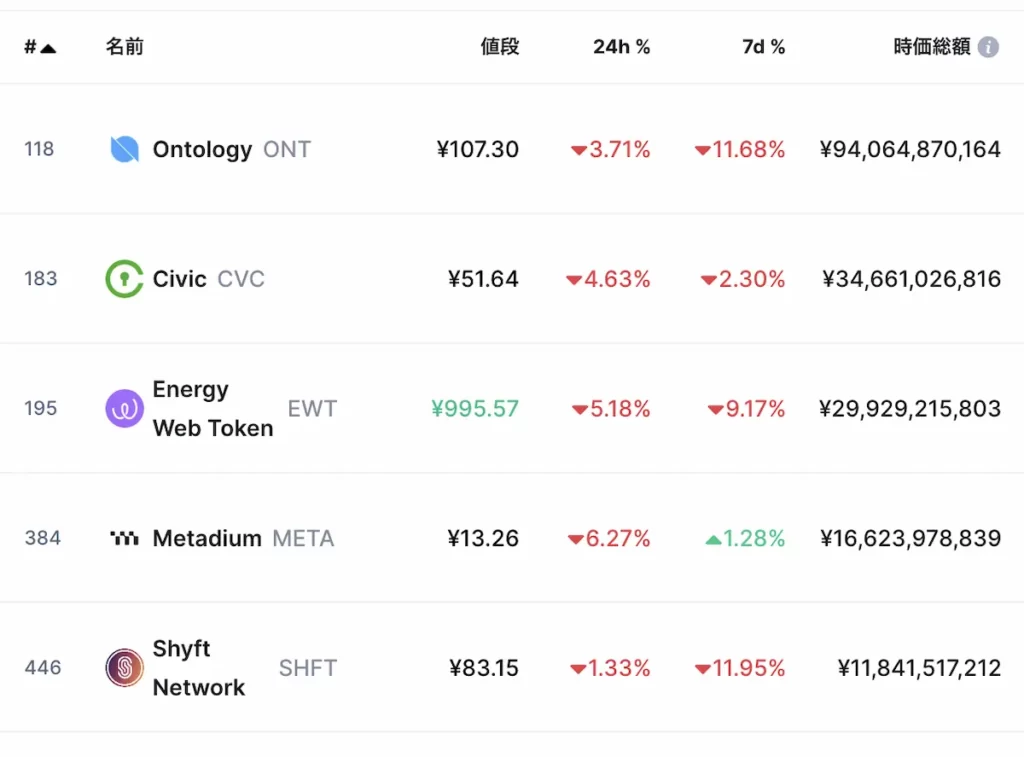
Task: Click the purple Energy Web Token logo
Action: point(124,409)
